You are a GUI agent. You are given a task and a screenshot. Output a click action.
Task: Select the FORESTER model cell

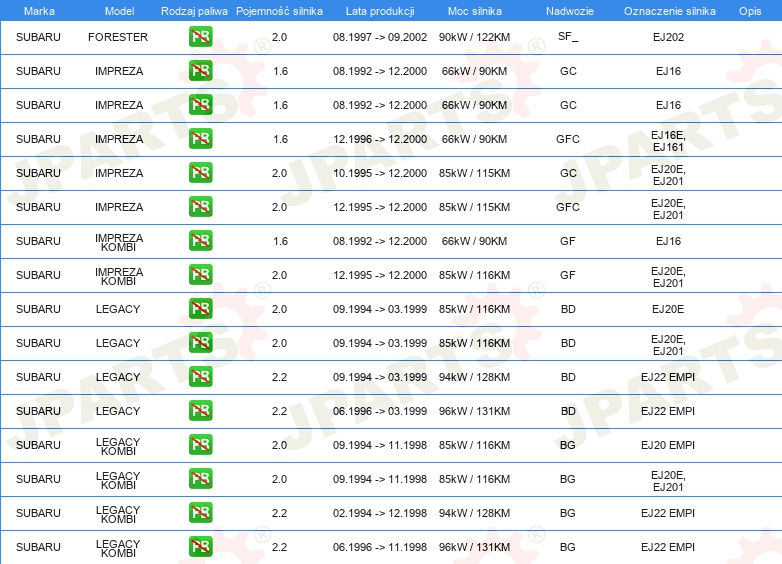pyautogui.click(x=118, y=37)
